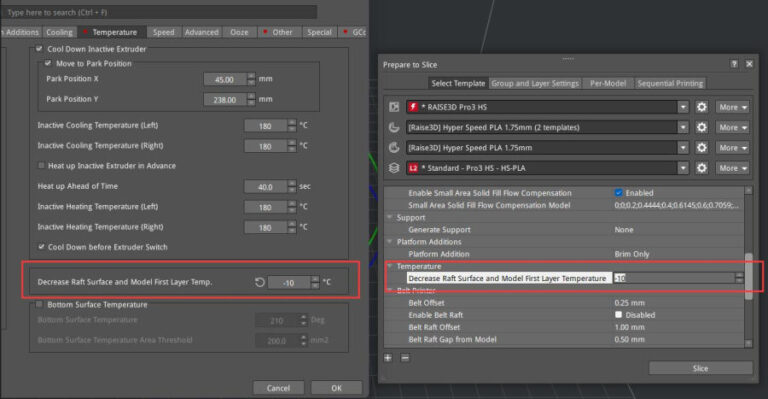
Task: Click the Park Position X value field
Action: 225,79
